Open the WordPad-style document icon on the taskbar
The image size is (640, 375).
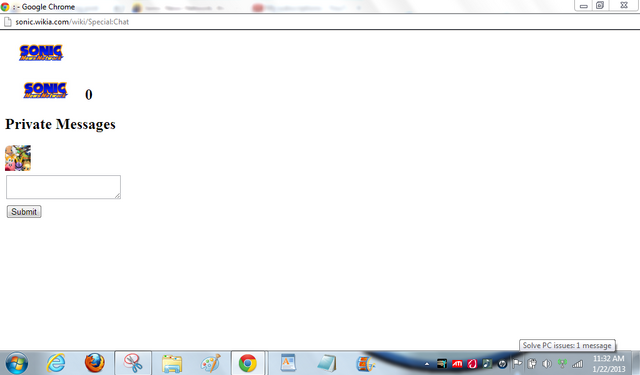288,363
